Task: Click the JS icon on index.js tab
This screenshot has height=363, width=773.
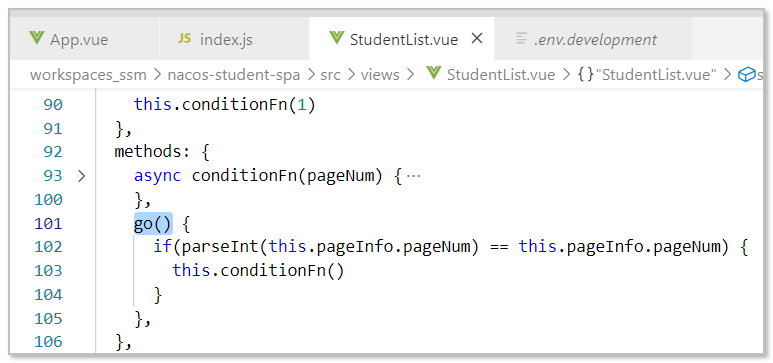Action: [x=185, y=38]
